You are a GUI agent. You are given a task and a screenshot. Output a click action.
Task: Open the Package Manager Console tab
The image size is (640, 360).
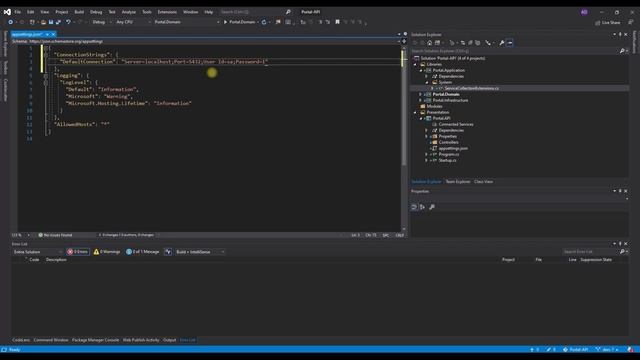coord(95,340)
